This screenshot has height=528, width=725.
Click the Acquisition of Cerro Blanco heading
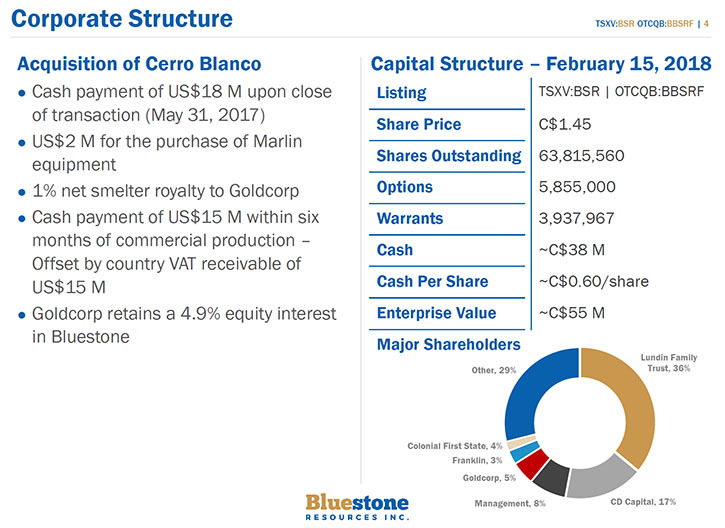click(139, 64)
